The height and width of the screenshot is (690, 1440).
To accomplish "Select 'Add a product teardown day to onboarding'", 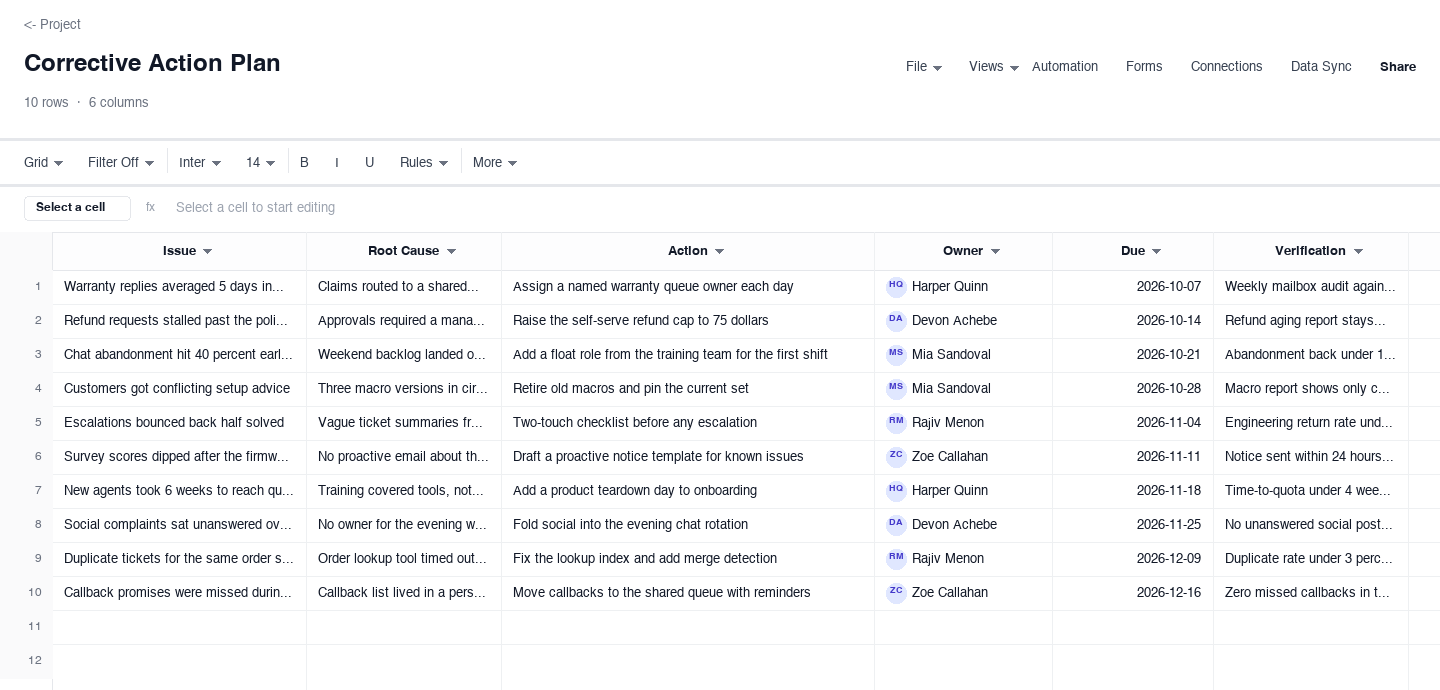I will (x=688, y=491).
